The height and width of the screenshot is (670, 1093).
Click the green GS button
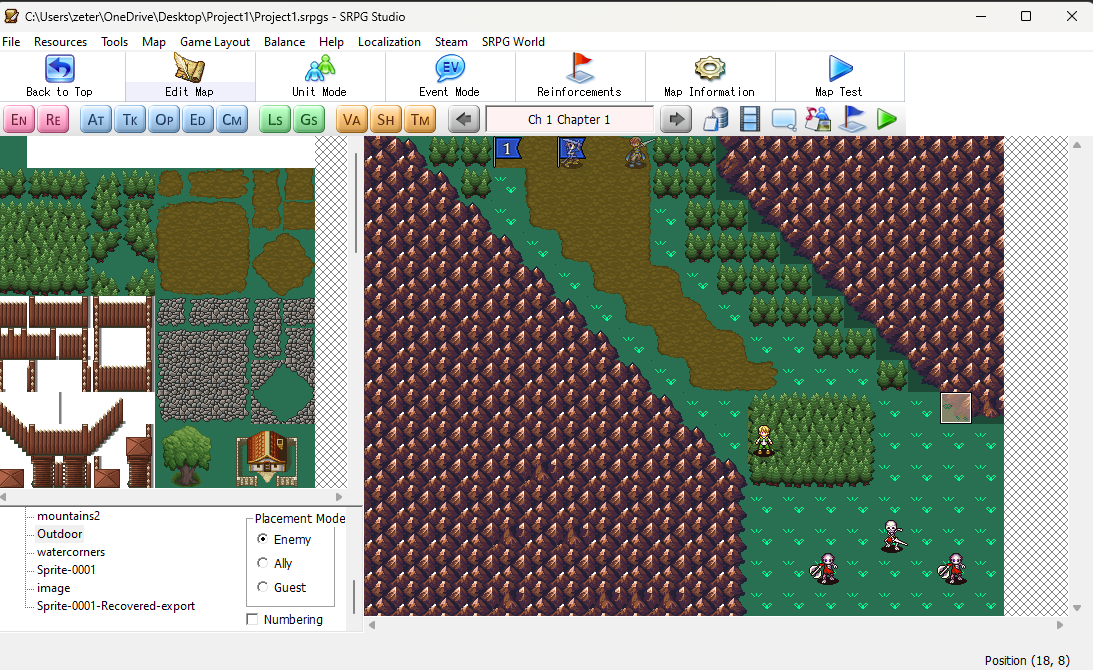309,120
